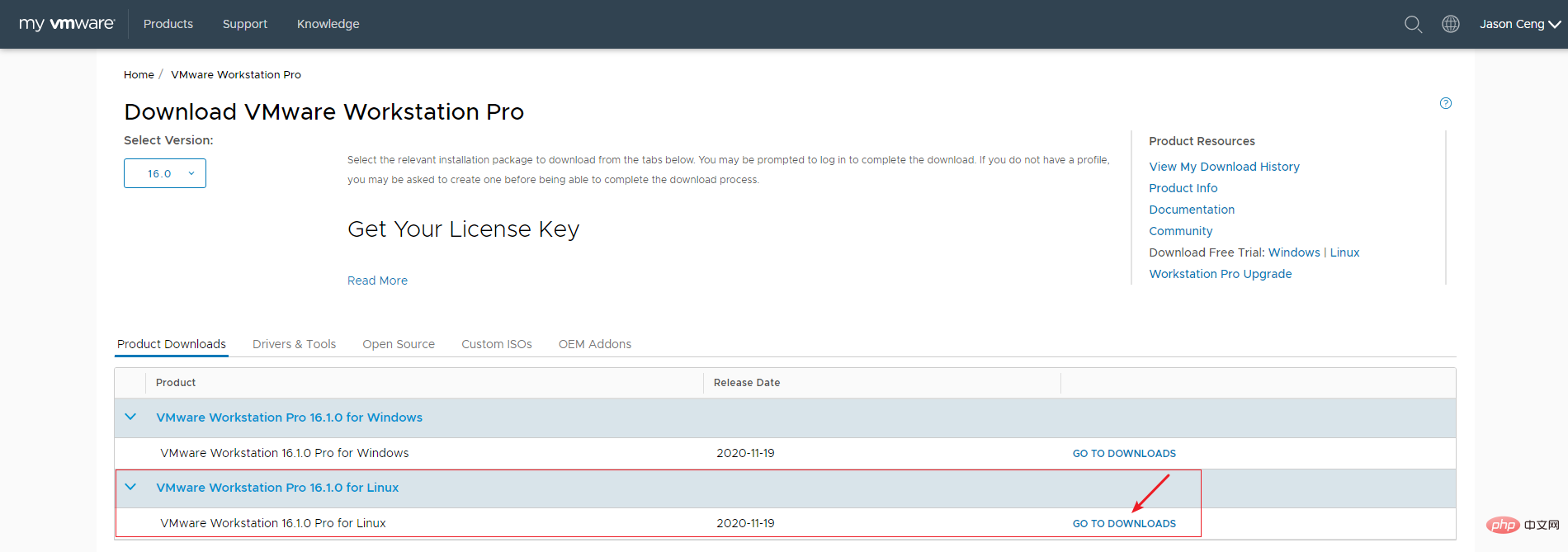Switch to the Drivers & Tools tab
1568x552 pixels.
pos(295,344)
